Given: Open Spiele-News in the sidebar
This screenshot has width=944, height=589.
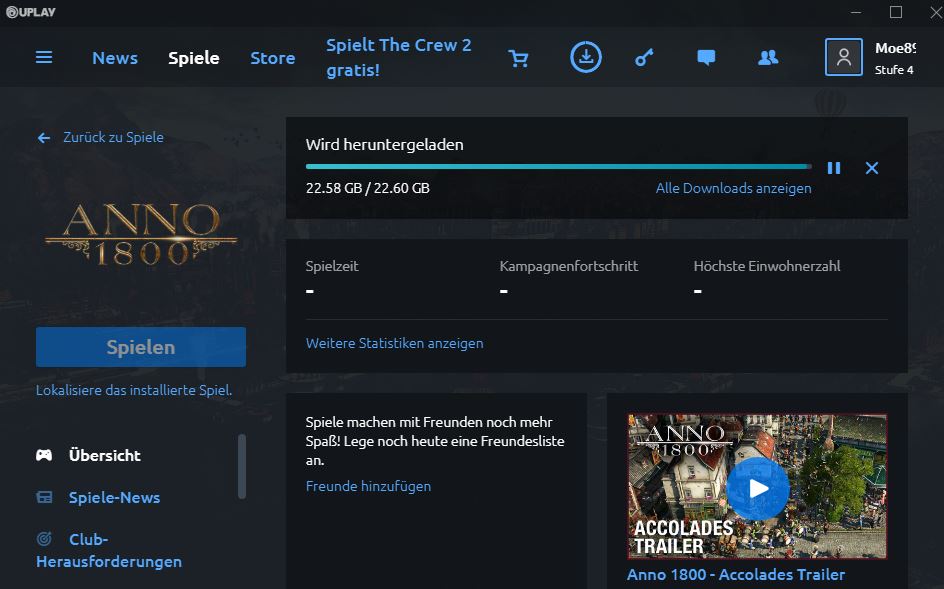Looking at the screenshot, I should [x=114, y=497].
